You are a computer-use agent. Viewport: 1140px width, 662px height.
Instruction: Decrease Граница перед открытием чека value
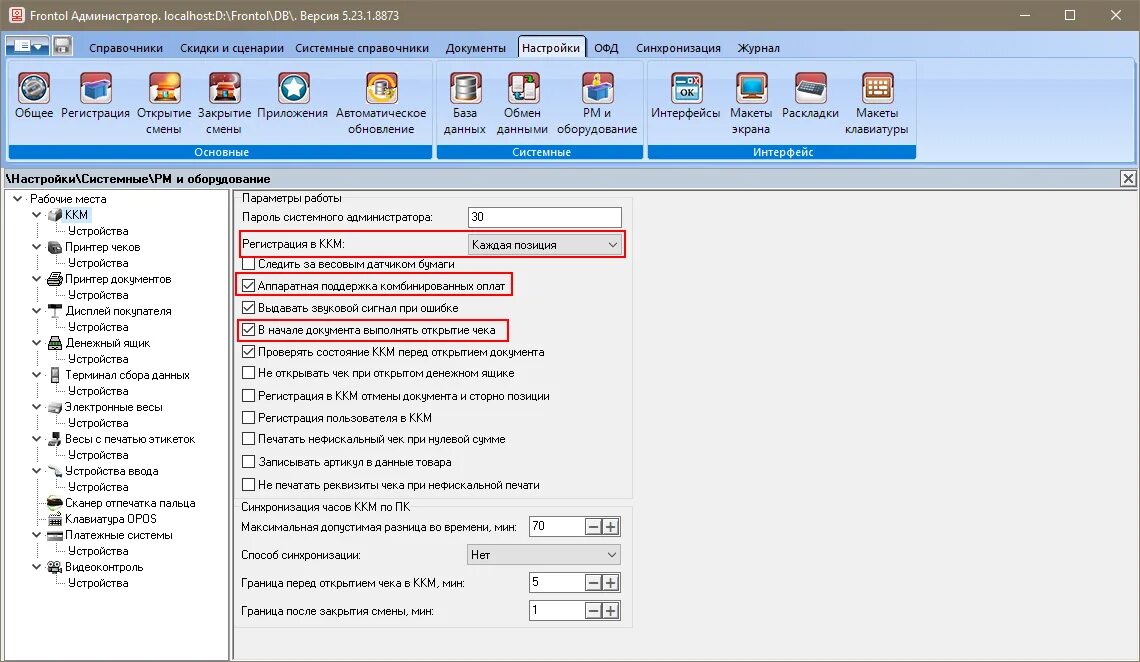(x=593, y=583)
